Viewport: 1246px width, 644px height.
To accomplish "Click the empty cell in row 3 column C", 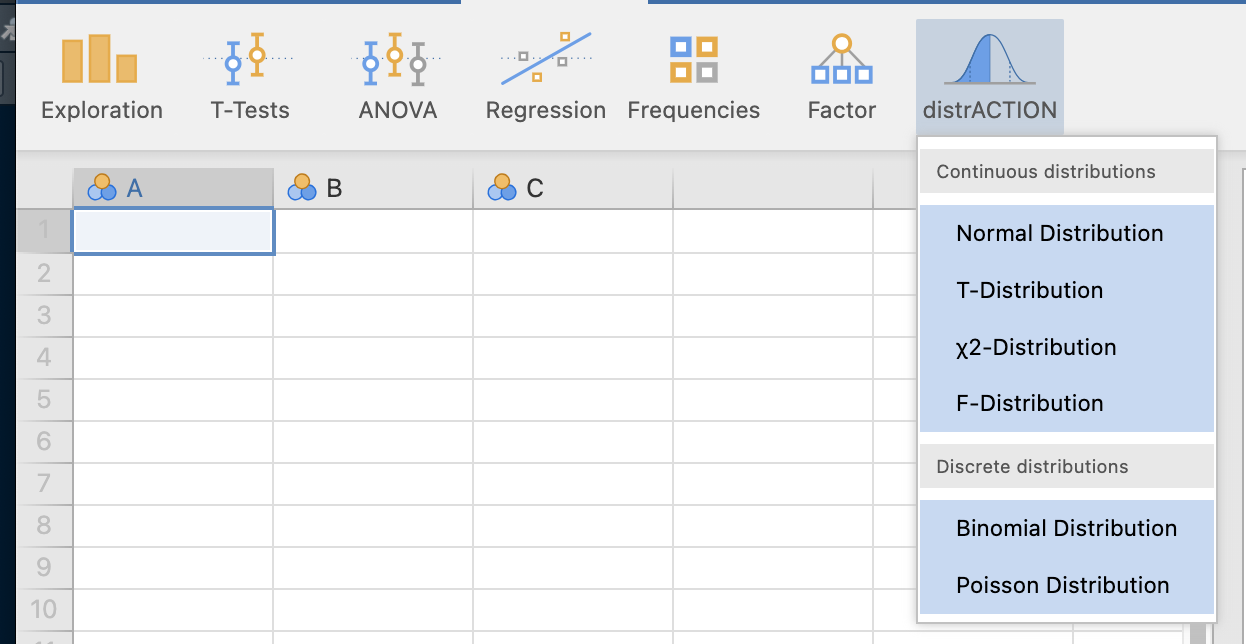I will coord(572,315).
